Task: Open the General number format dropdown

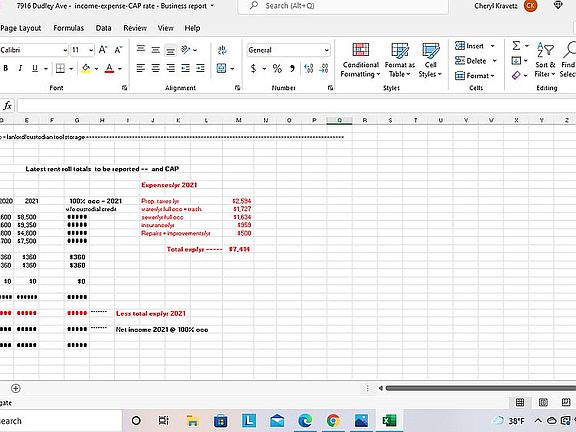Action: point(326,50)
